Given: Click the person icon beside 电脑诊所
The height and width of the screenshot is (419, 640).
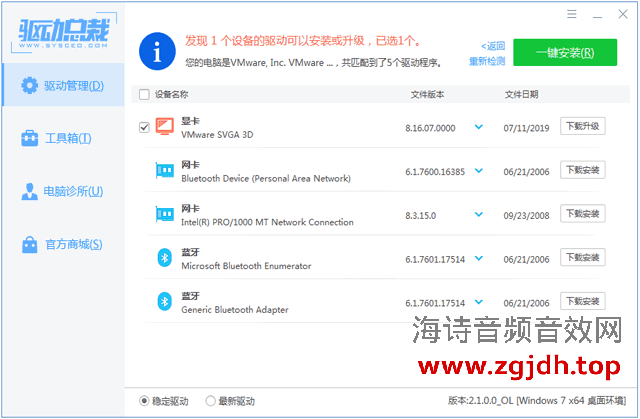Looking at the screenshot, I should pyautogui.click(x=29, y=191).
